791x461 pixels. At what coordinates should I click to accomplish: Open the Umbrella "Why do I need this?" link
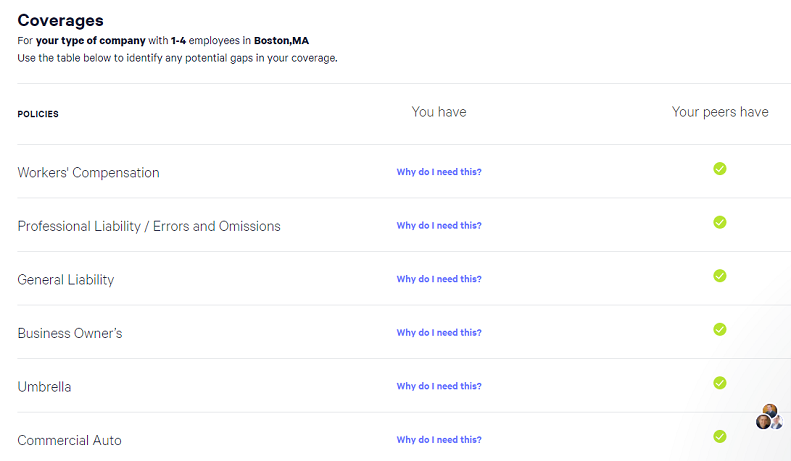(x=439, y=386)
